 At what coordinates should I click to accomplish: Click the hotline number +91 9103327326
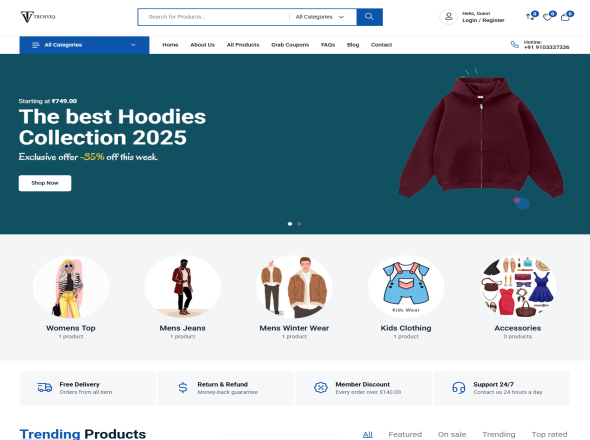546,47
